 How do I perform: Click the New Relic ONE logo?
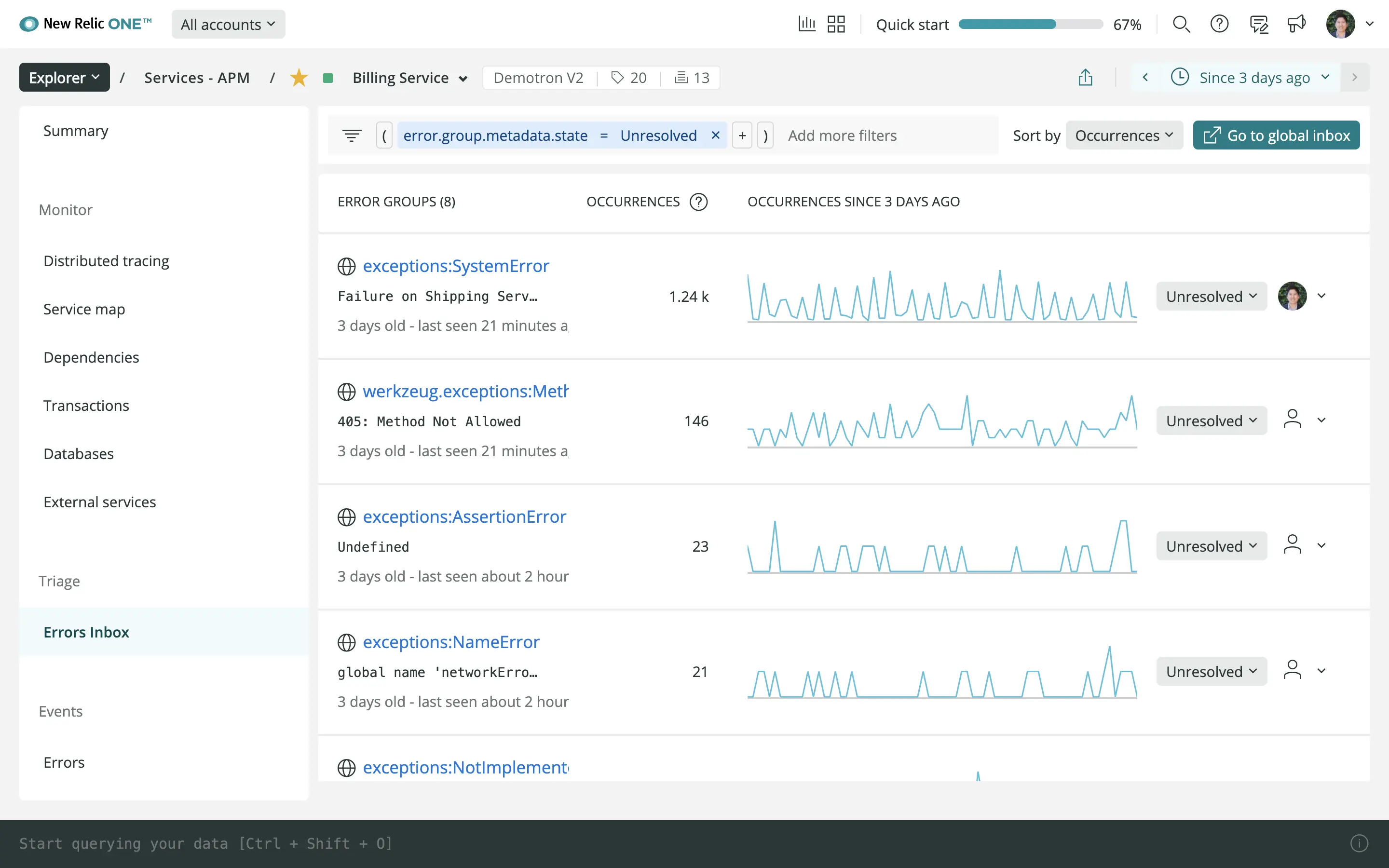[x=85, y=24]
